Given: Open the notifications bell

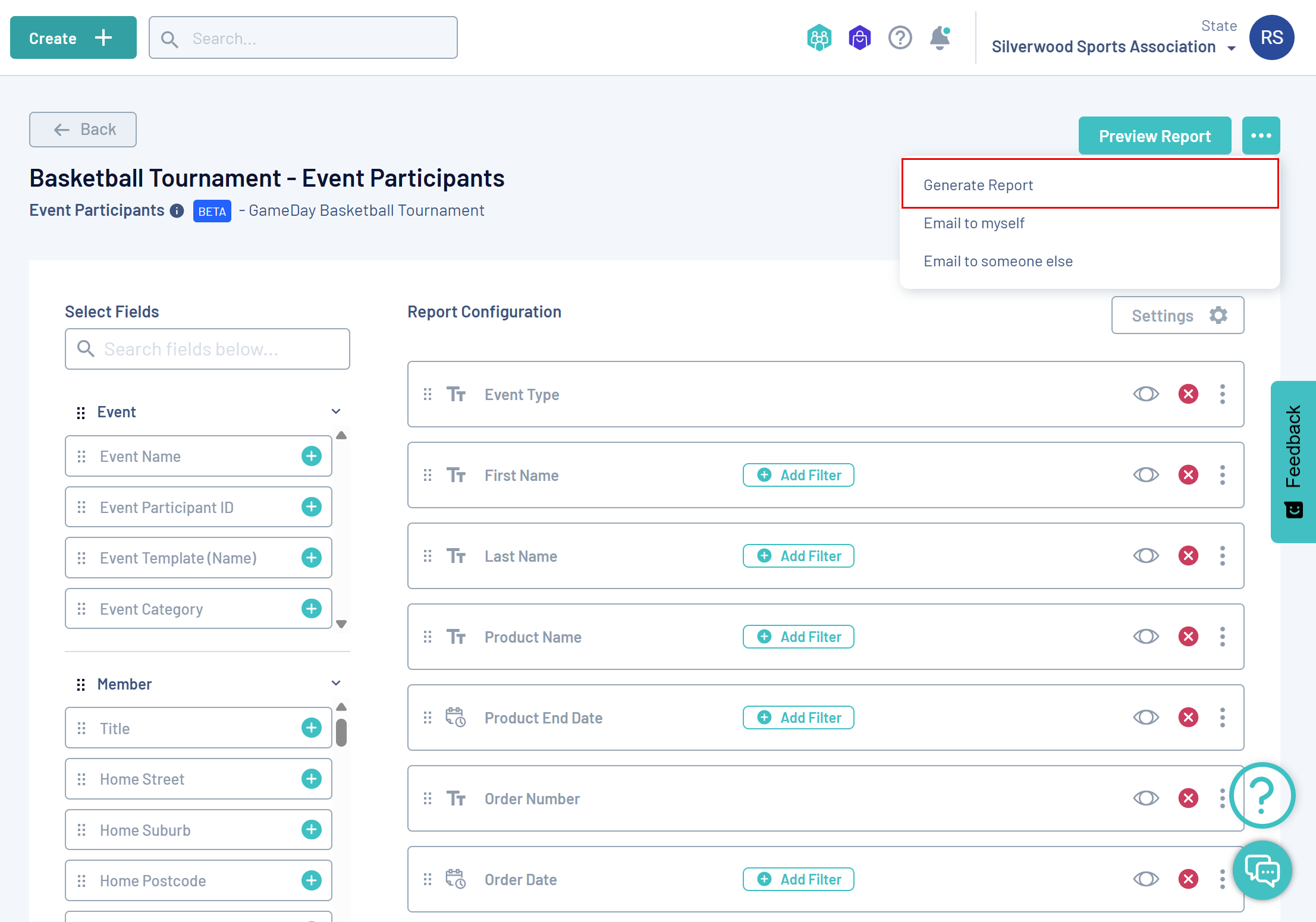Looking at the screenshot, I should [939, 38].
